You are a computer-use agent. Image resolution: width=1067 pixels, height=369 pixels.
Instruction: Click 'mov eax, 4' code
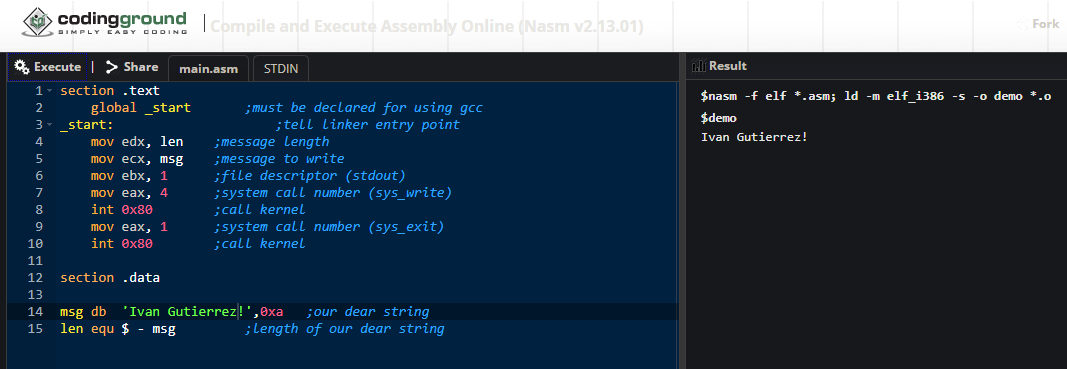coord(129,193)
